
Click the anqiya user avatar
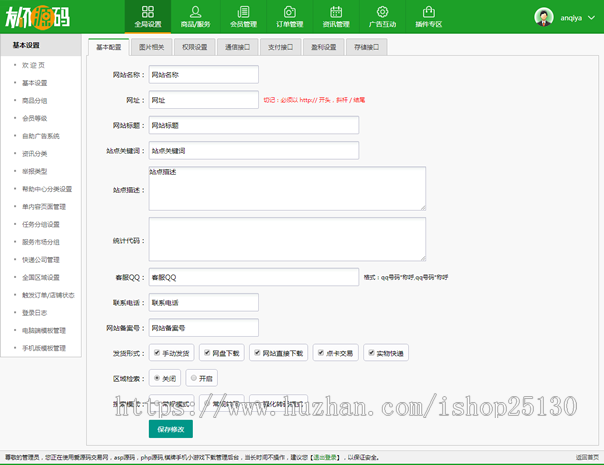click(544, 17)
